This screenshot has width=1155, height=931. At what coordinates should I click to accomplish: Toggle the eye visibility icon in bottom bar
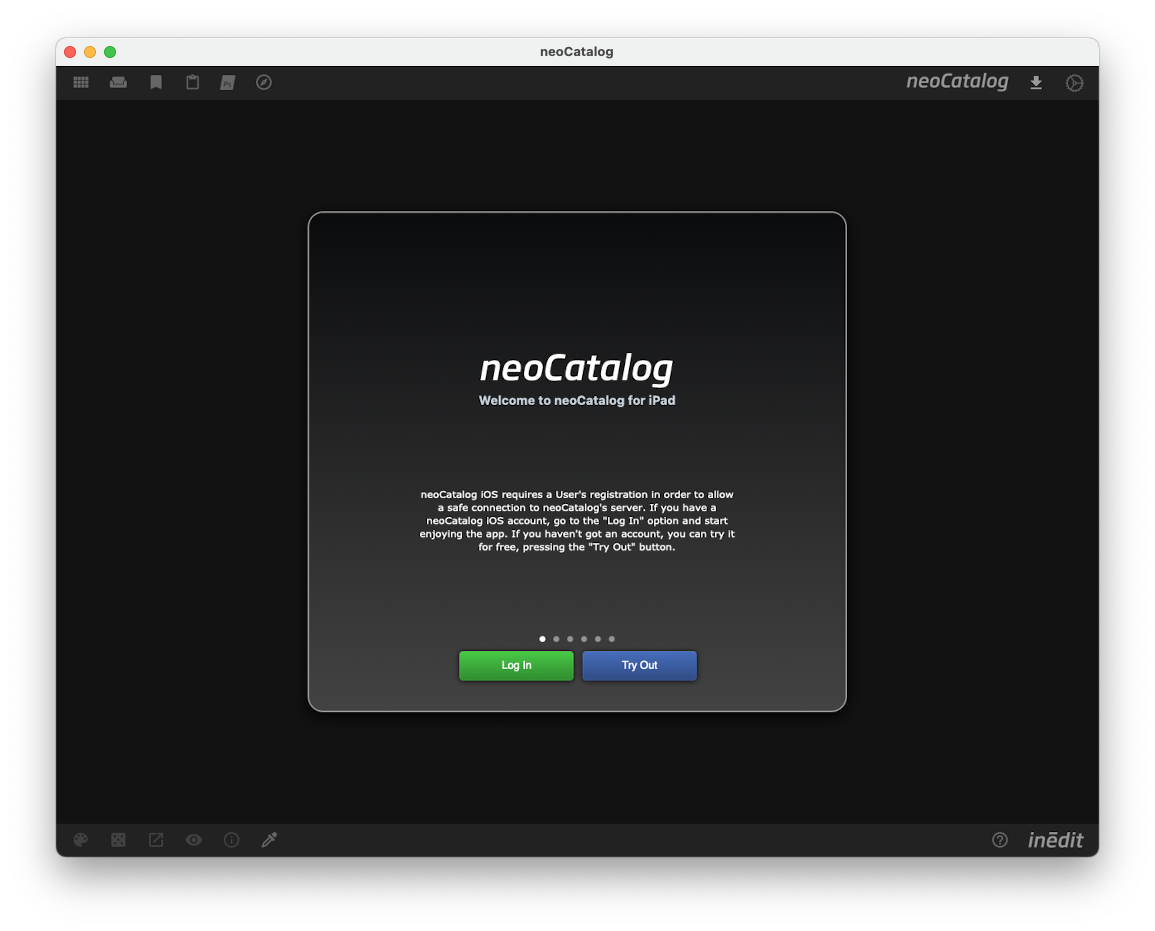[x=194, y=840]
